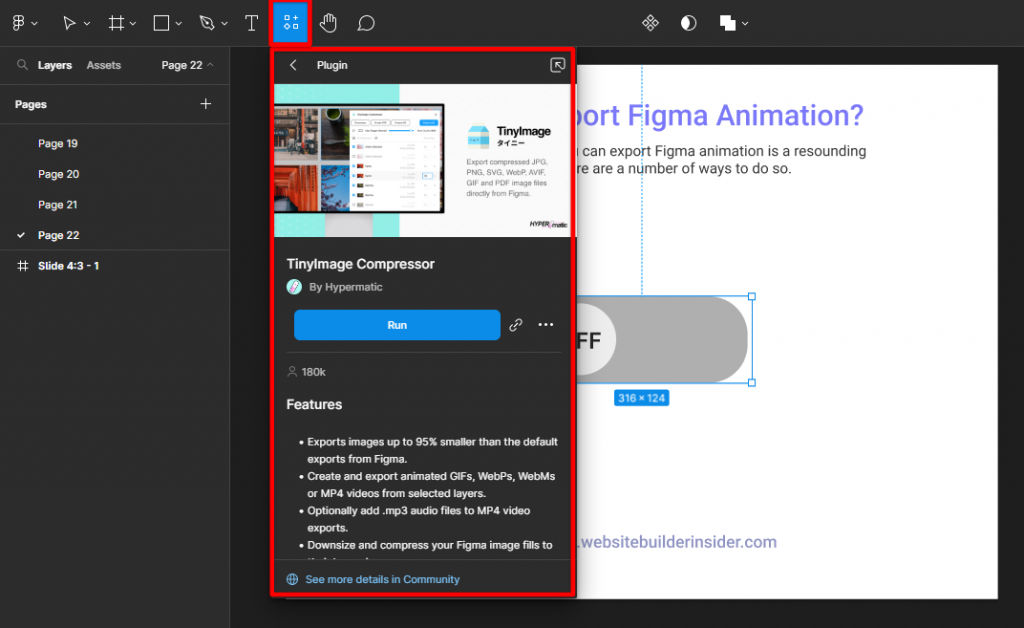Open the team library icon
Viewport: 1024px width, 628px height.
coord(650,22)
